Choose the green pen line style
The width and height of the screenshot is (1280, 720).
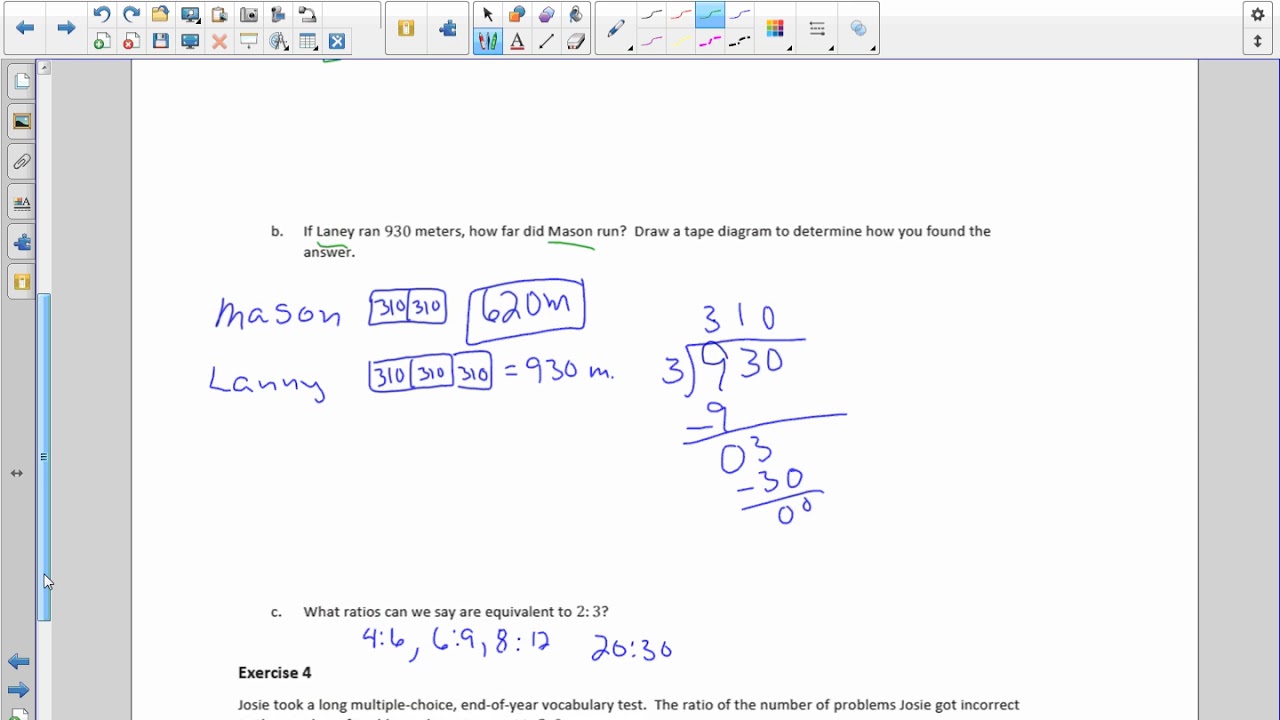[710, 14]
